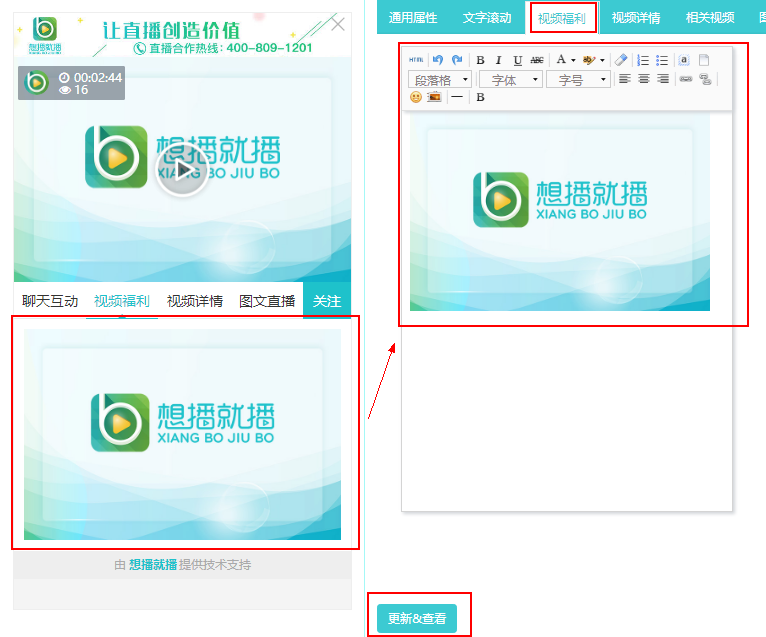Toggle italic formatting
The image size is (766, 637).
pos(498,60)
